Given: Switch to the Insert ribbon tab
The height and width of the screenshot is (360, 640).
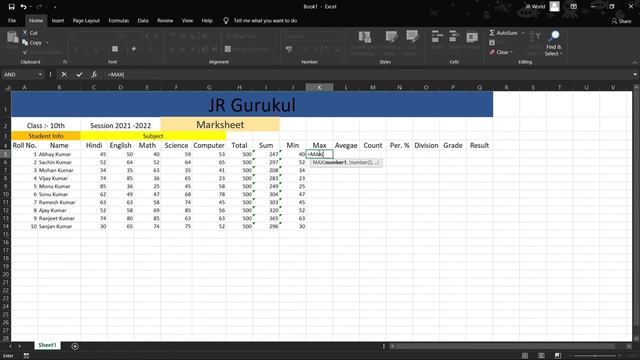Looking at the screenshot, I should pos(58,20).
